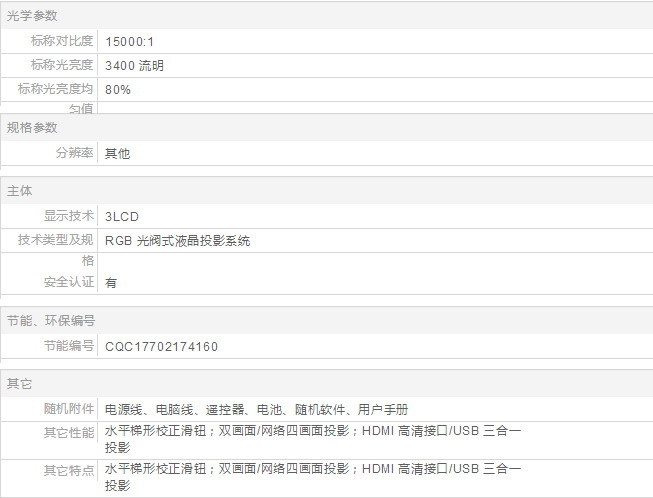Select the 标称对比度 label
This screenshot has height=498, width=653.
62,41
